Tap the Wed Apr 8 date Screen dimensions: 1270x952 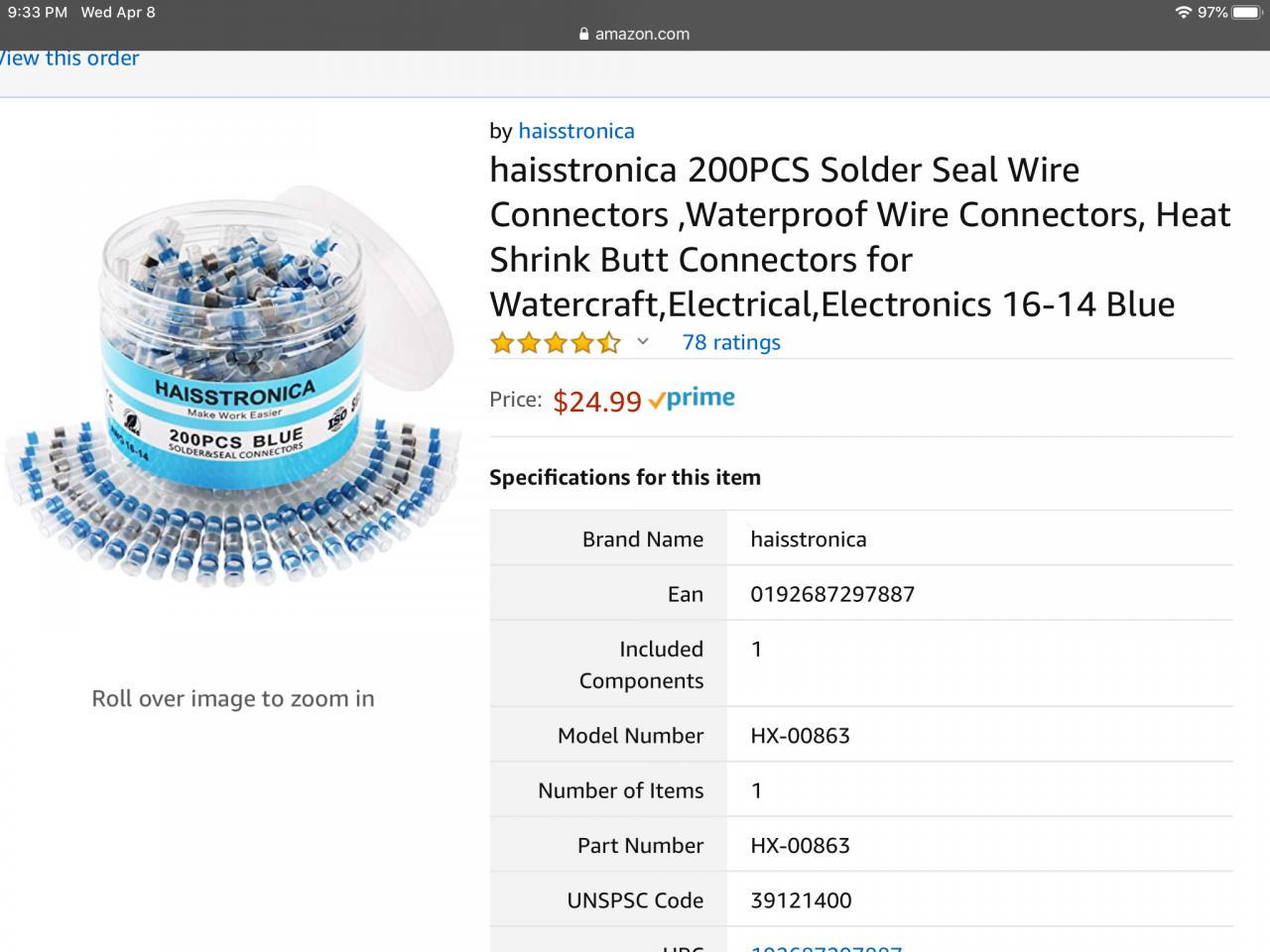118,12
